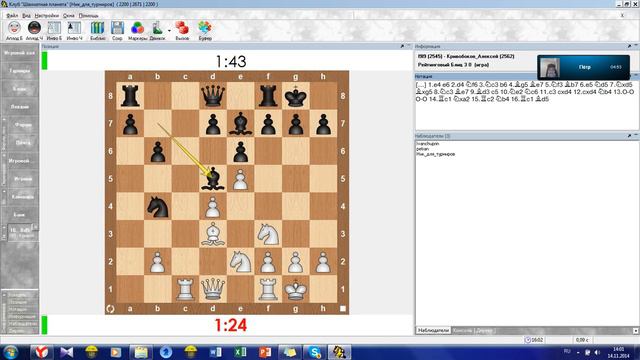Click the white rook on c1

click(x=185, y=289)
